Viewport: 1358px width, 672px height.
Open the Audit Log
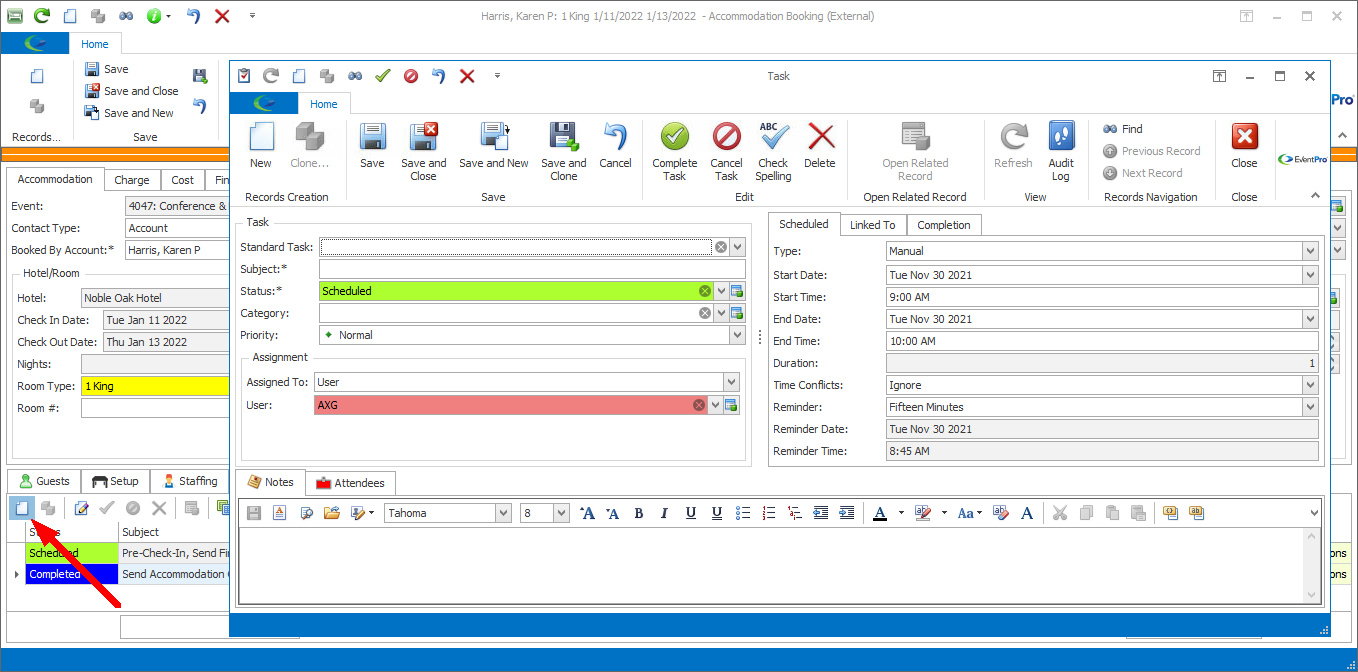[x=1061, y=151]
